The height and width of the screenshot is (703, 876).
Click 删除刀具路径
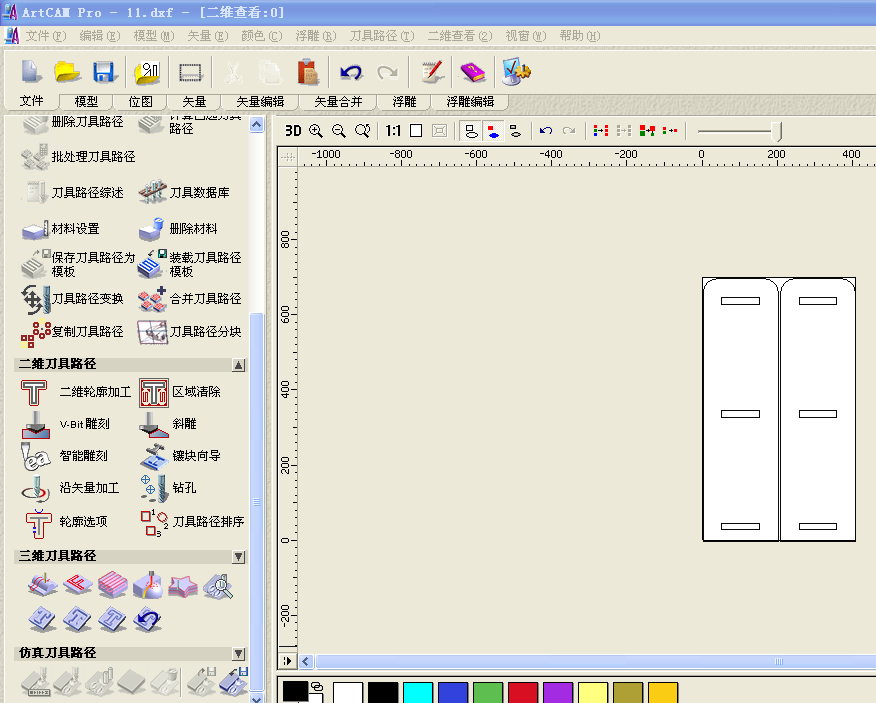(x=72, y=123)
